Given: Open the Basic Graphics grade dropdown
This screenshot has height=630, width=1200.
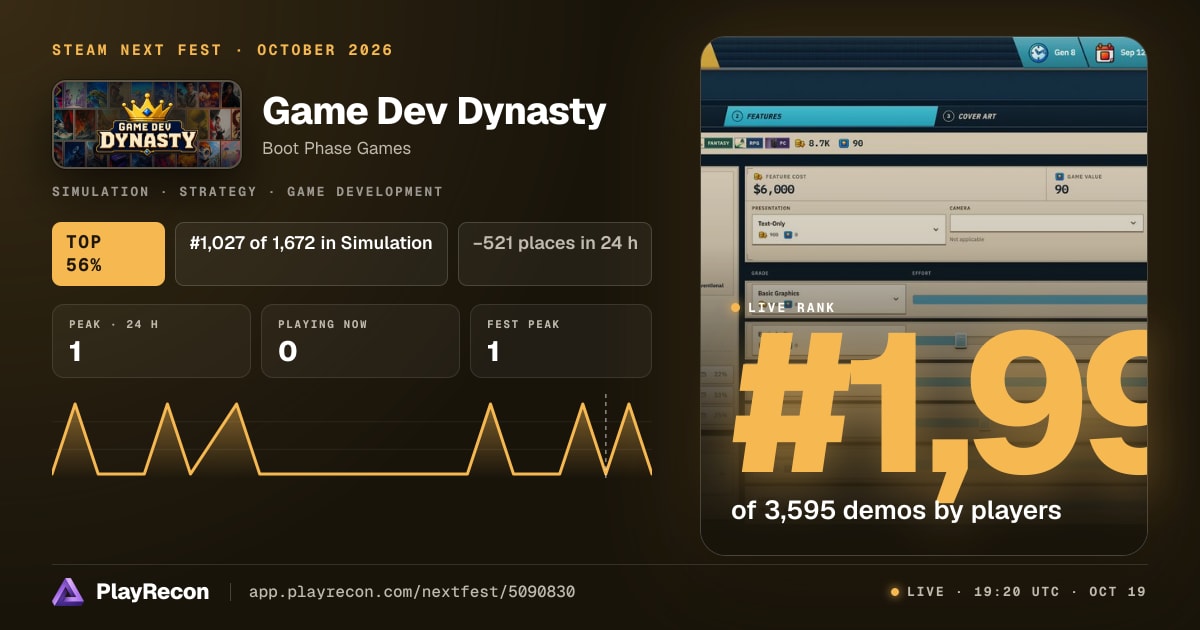Looking at the screenshot, I should 828,298.
